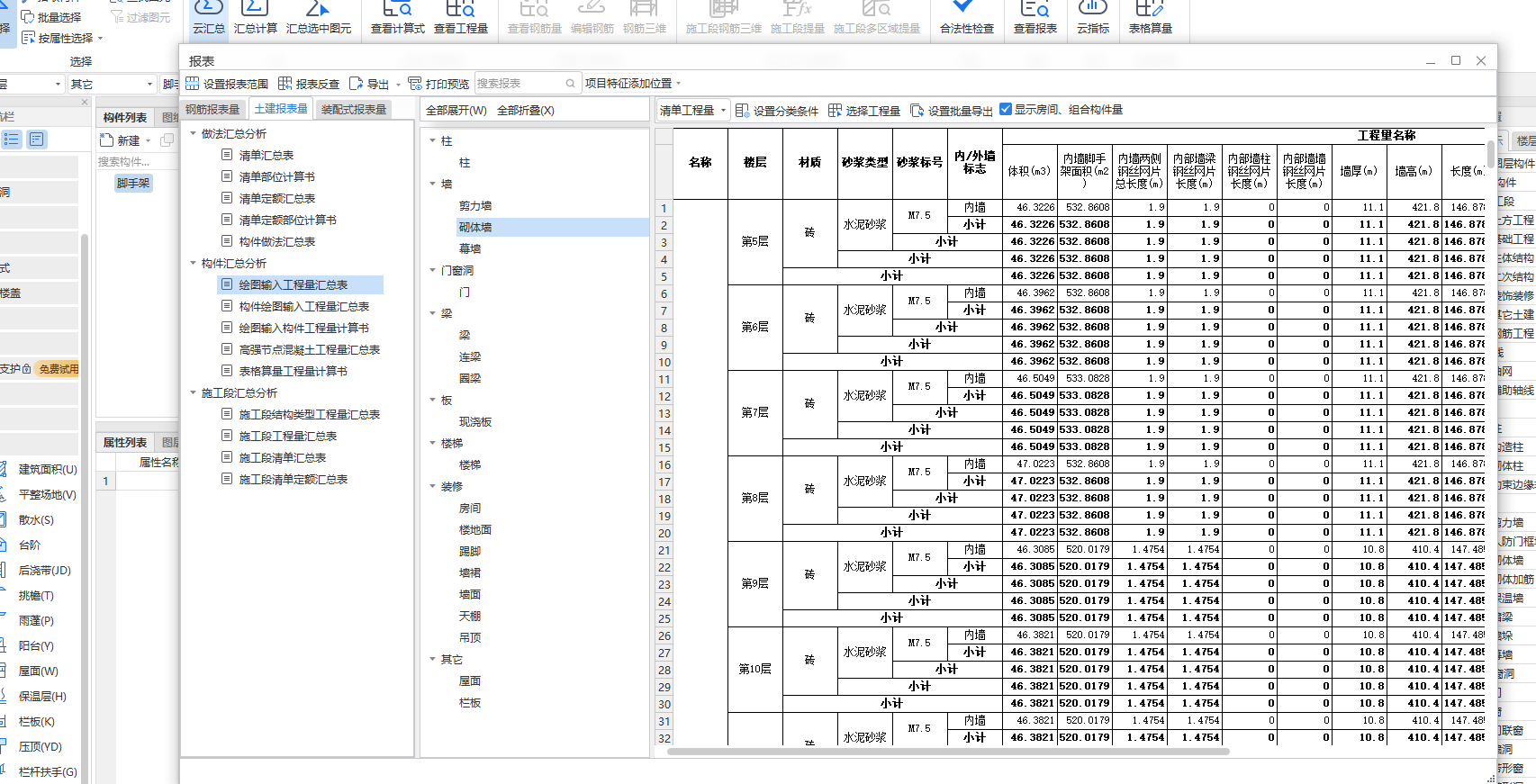Viewport: 1536px width, 784px height.
Task: Click the 云指标 cloud index icon
Action: coord(1093,18)
